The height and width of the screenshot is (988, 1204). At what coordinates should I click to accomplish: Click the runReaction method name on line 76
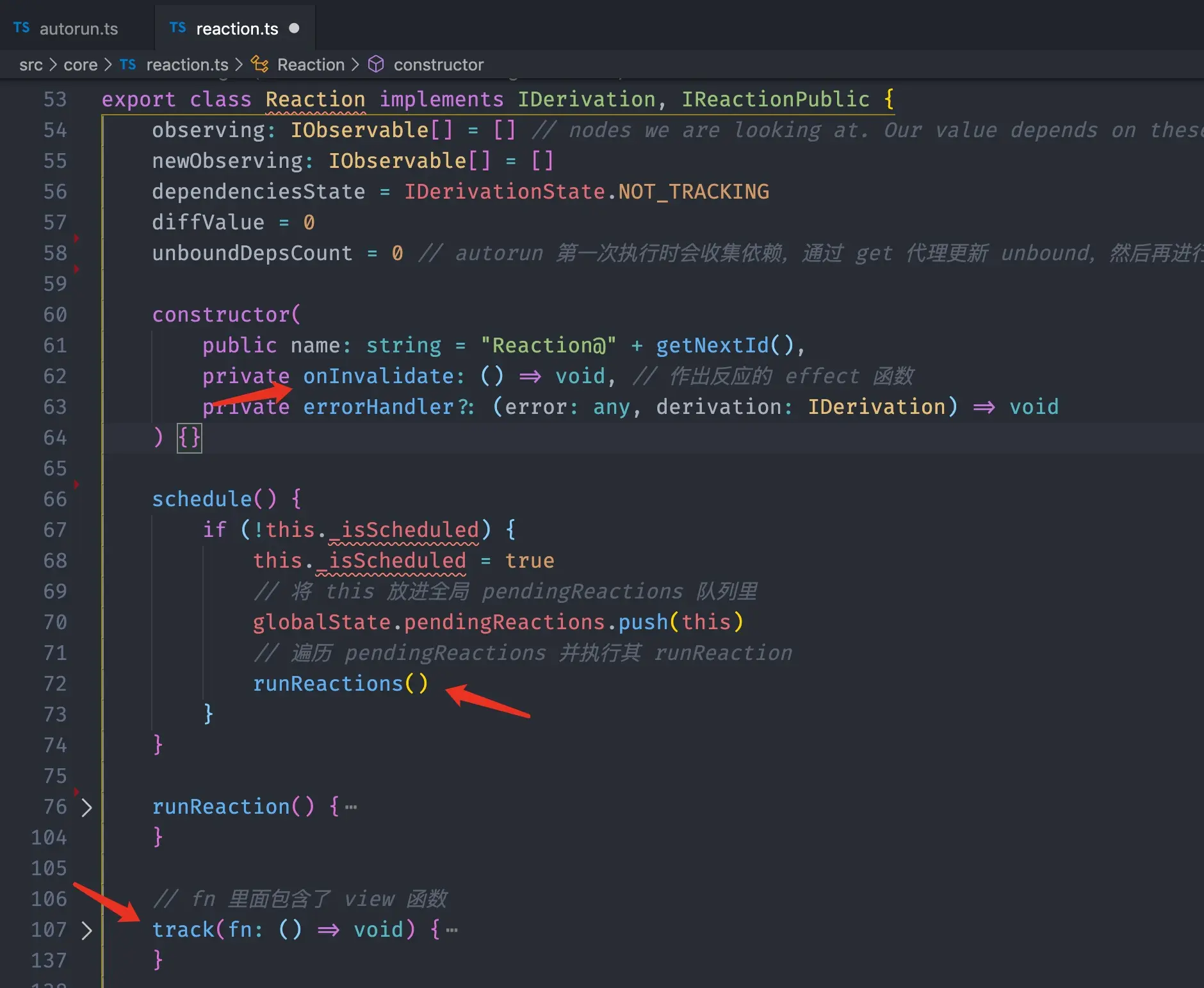[221, 807]
